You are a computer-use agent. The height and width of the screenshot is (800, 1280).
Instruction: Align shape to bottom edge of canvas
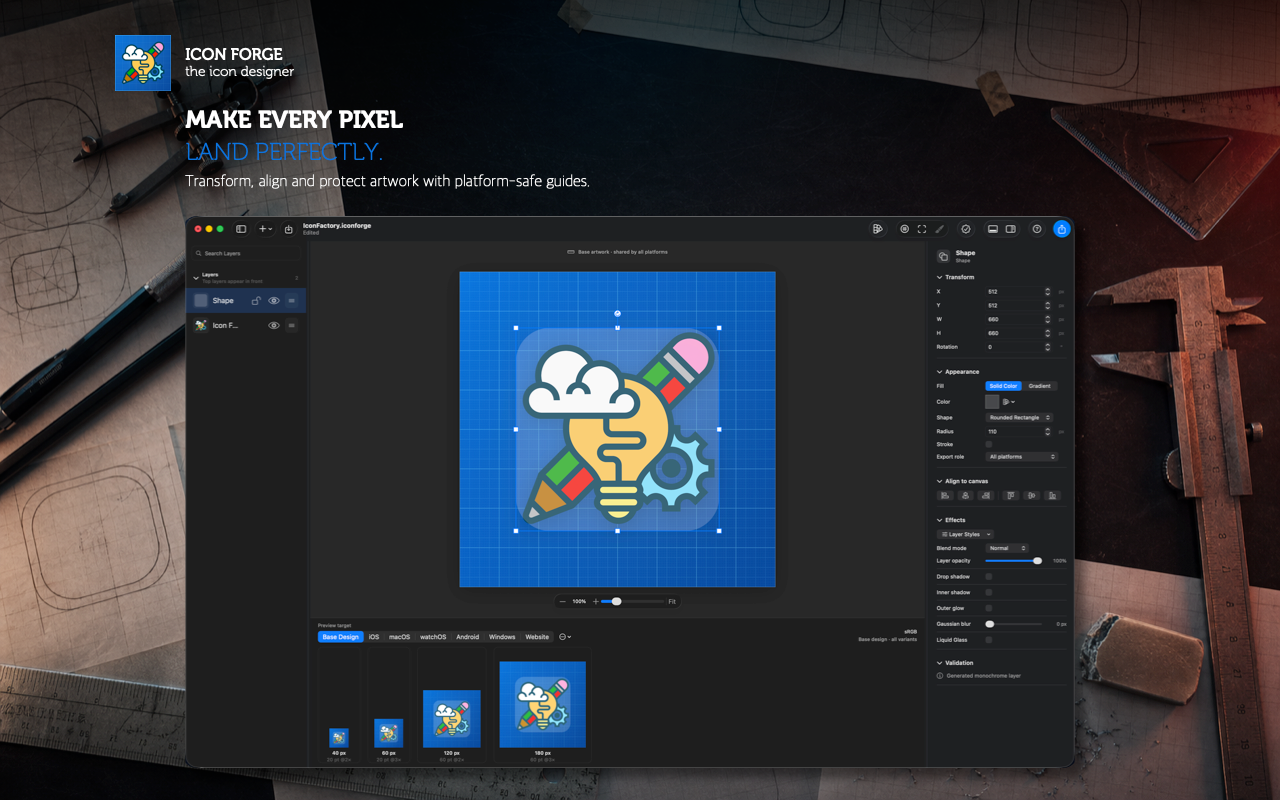coord(1051,495)
